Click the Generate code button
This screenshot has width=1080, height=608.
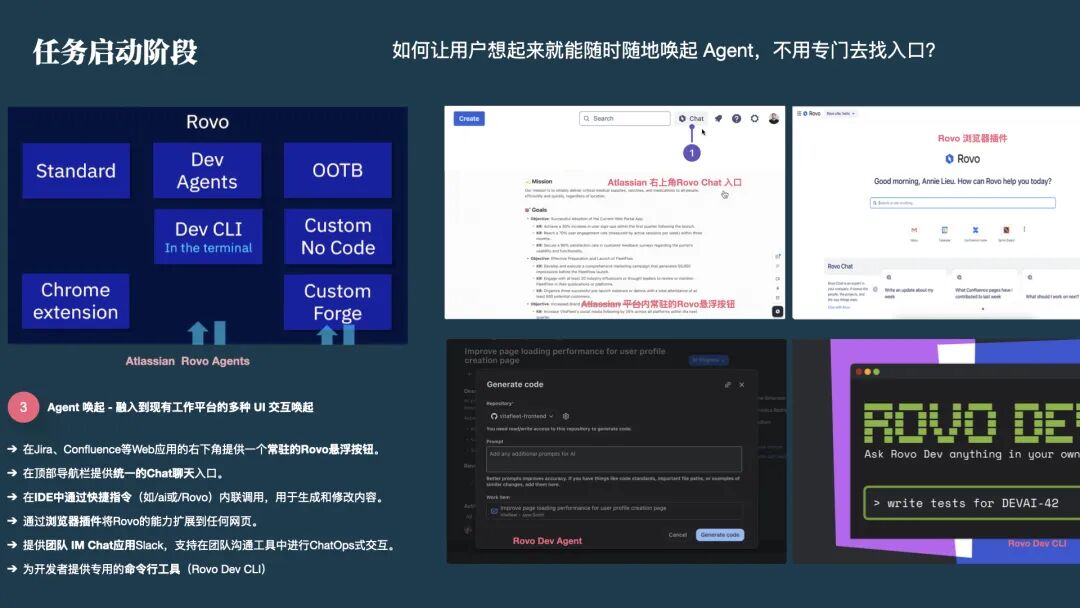pyautogui.click(x=721, y=535)
